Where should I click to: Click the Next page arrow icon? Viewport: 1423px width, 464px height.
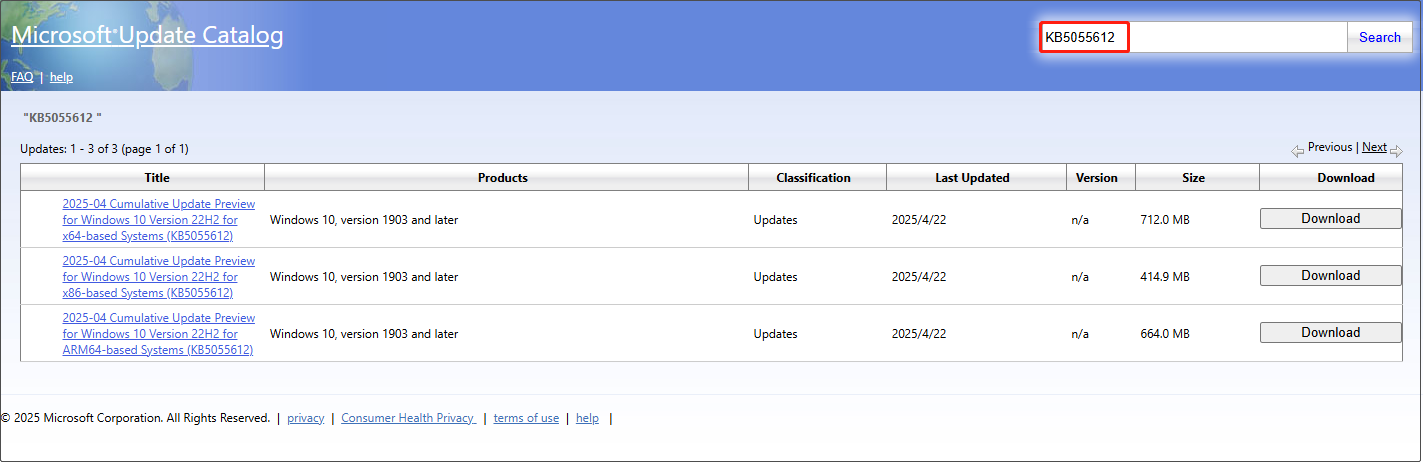point(1396,151)
